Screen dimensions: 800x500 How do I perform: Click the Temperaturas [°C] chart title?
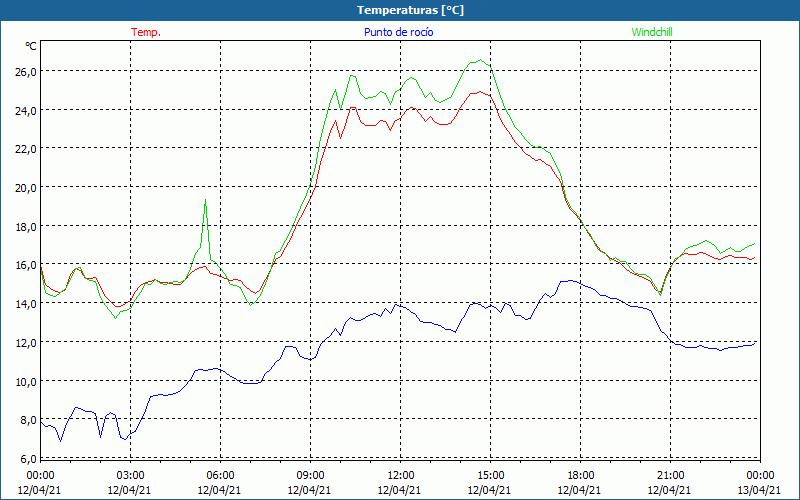click(410, 10)
